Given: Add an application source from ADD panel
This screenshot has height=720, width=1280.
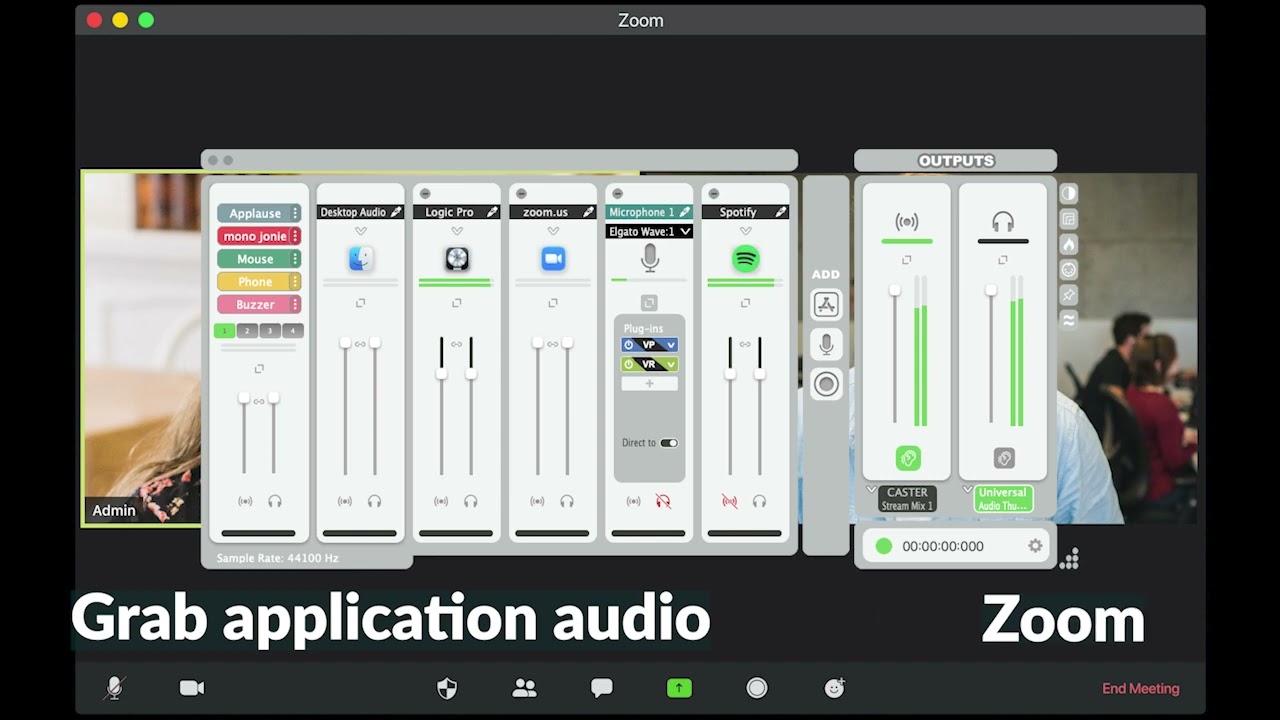Looking at the screenshot, I should 826,304.
